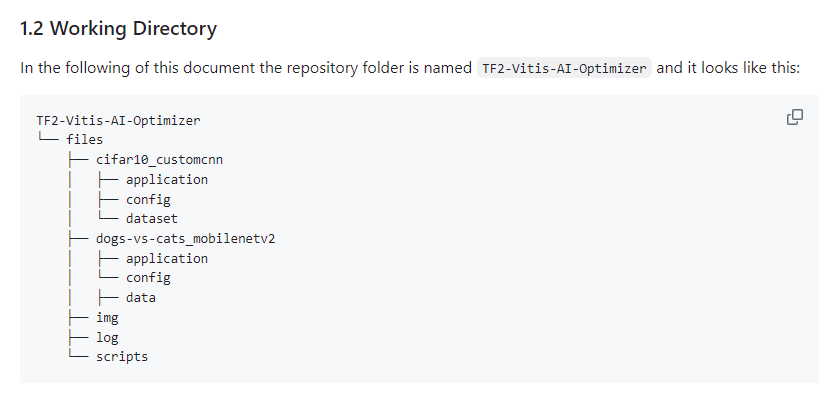Click the img folder entry

107,318
